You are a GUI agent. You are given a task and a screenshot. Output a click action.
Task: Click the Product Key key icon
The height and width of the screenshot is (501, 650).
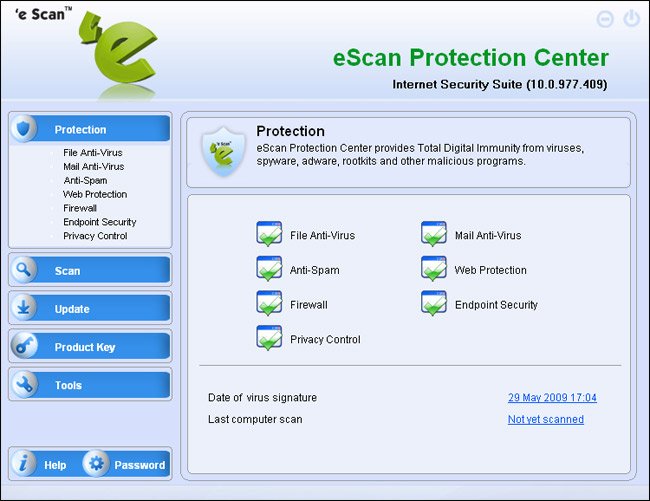point(24,346)
